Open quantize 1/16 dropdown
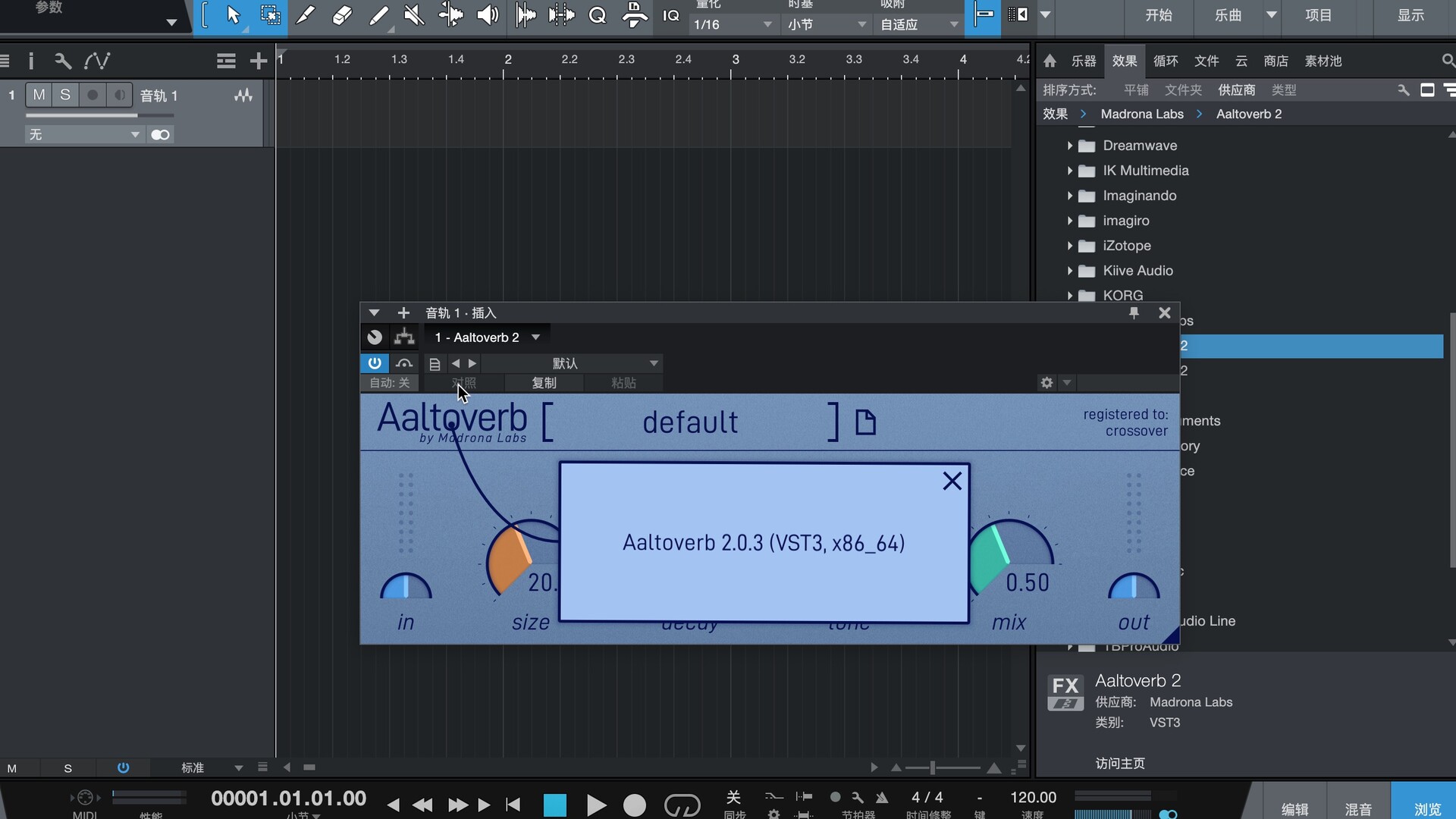Image resolution: width=1456 pixels, height=819 pixels. coord(732,24)
